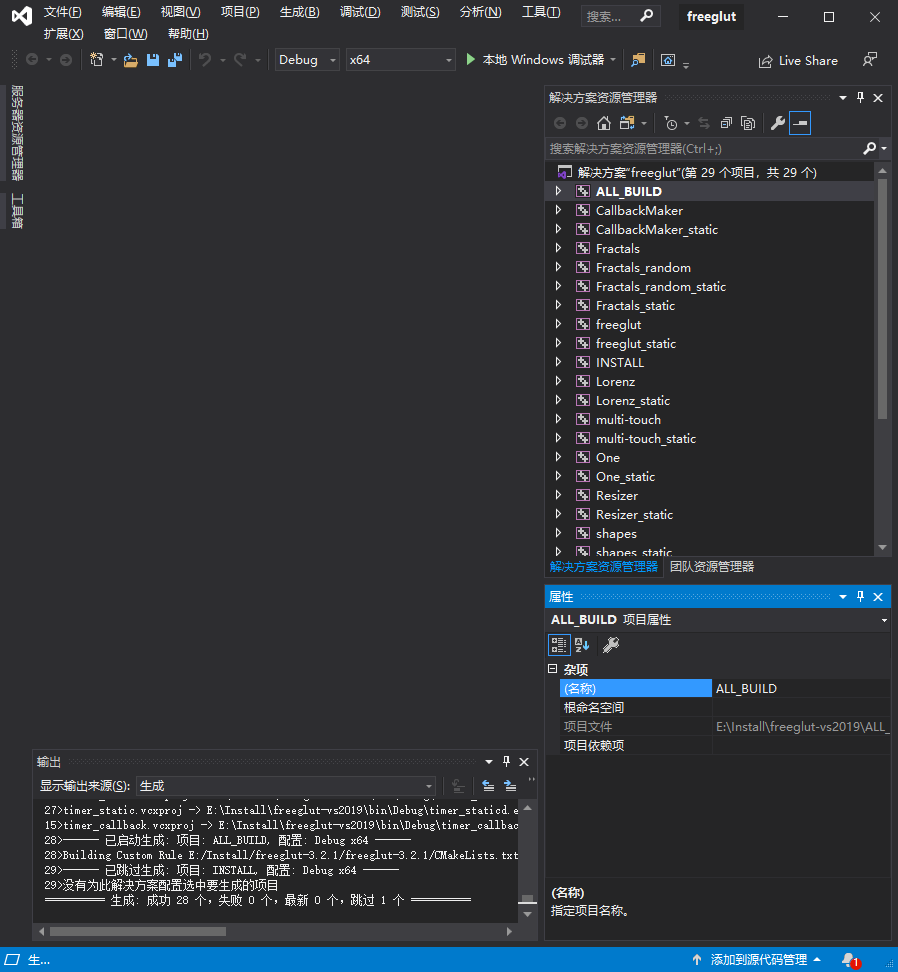Click the wrench Properties icon in Solution Explorer
The width and height of the screenshot is (898, 972).
[778, 123]
